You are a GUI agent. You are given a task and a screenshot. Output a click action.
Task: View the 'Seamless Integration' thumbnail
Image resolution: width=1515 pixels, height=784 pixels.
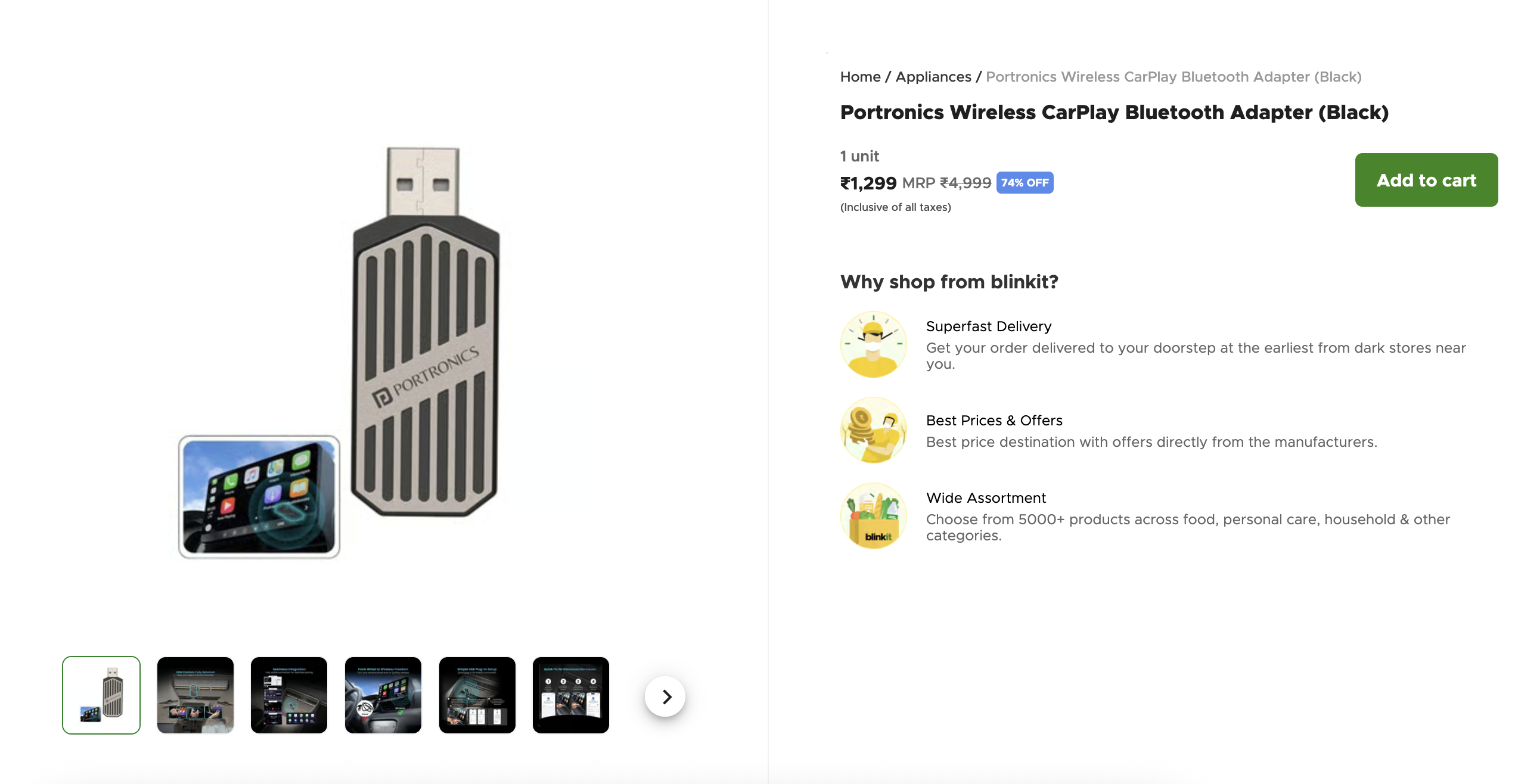[289, 695]
